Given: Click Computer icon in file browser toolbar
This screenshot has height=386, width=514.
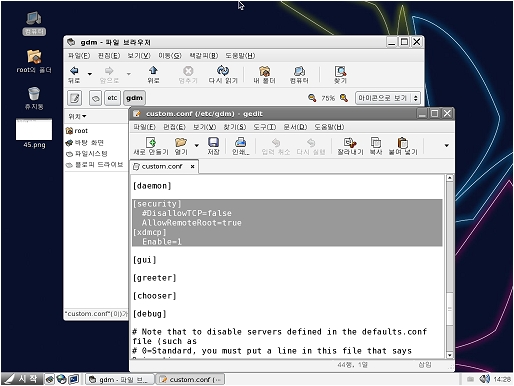Looking at the screenshot, I should [299, 71].
